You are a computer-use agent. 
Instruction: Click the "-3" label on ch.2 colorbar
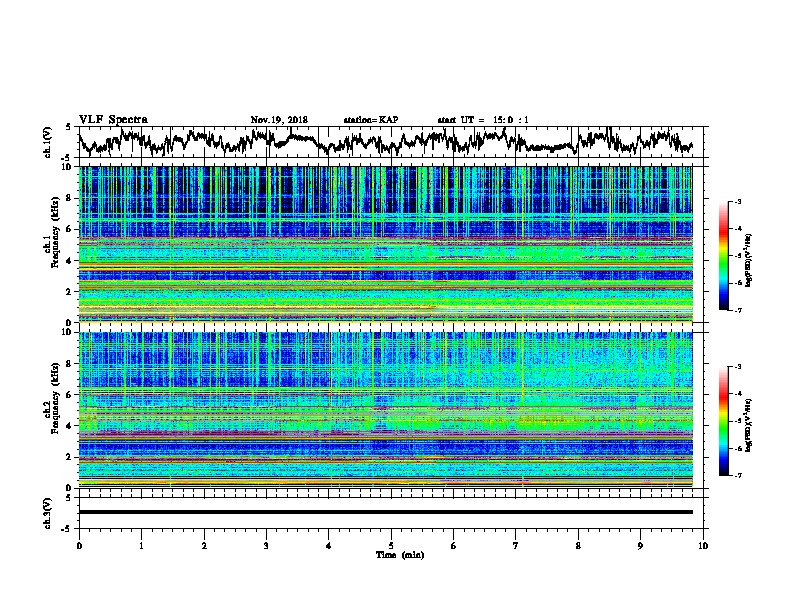tap(738, 367)
